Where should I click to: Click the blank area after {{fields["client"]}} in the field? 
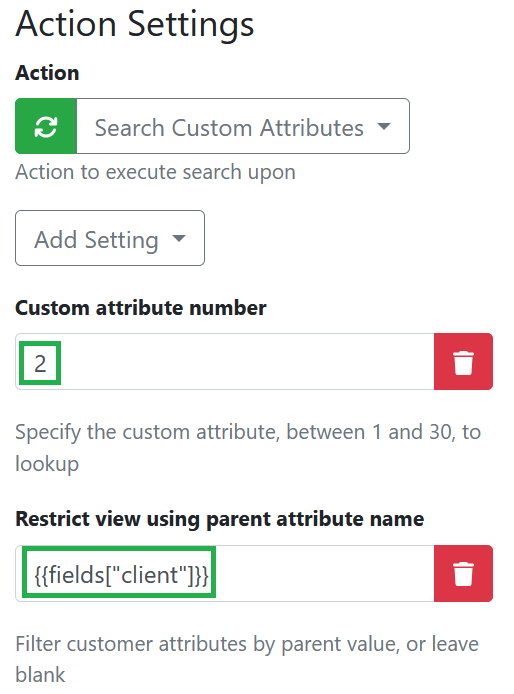323,574
